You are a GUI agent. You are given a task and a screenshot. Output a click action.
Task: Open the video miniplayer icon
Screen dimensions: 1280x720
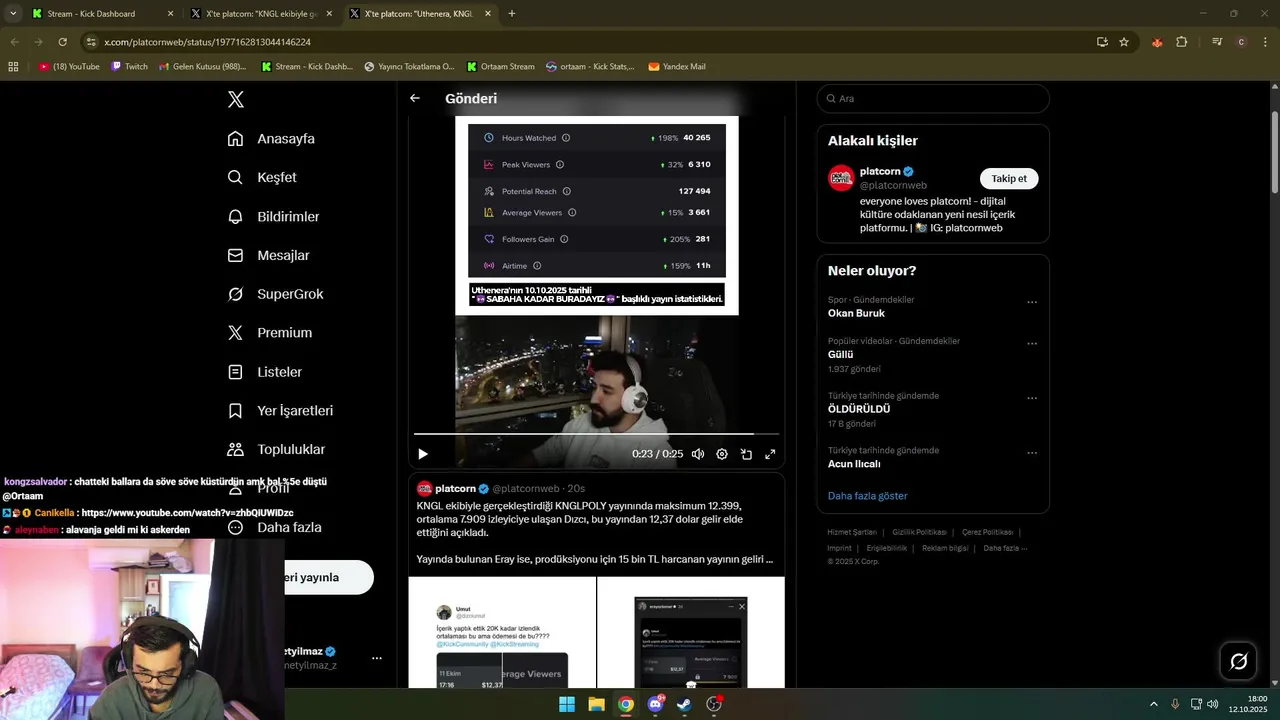(x=746, y=454)
